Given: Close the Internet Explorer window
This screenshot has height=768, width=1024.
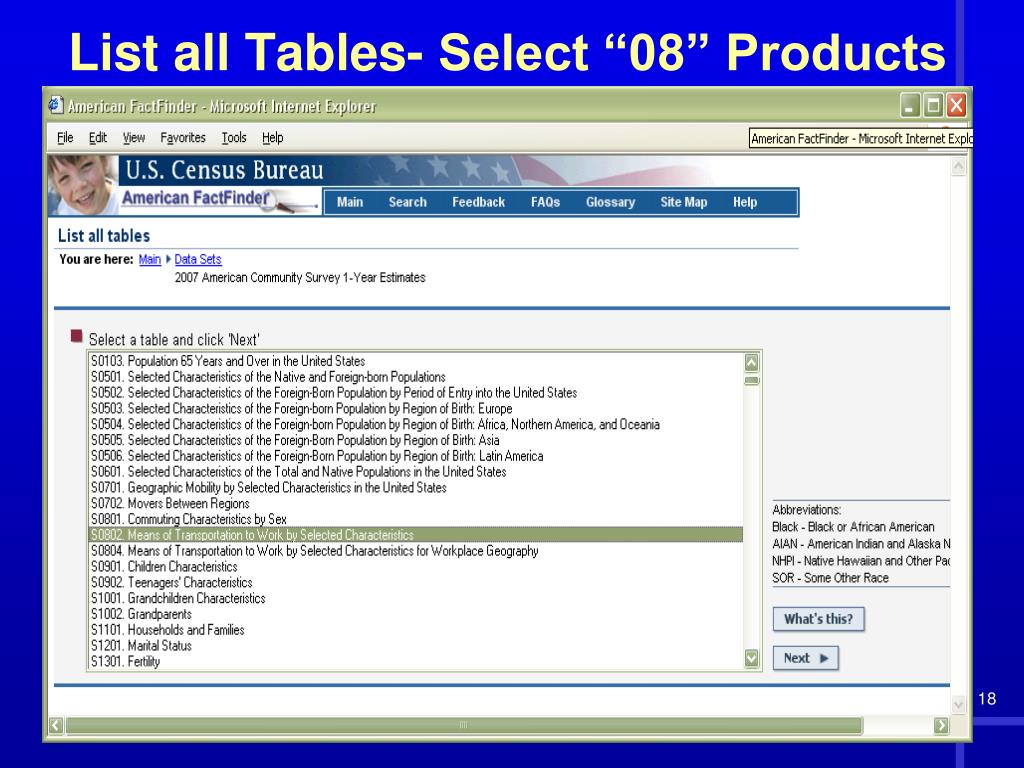Looking at the screenshot, I should 957,105.
